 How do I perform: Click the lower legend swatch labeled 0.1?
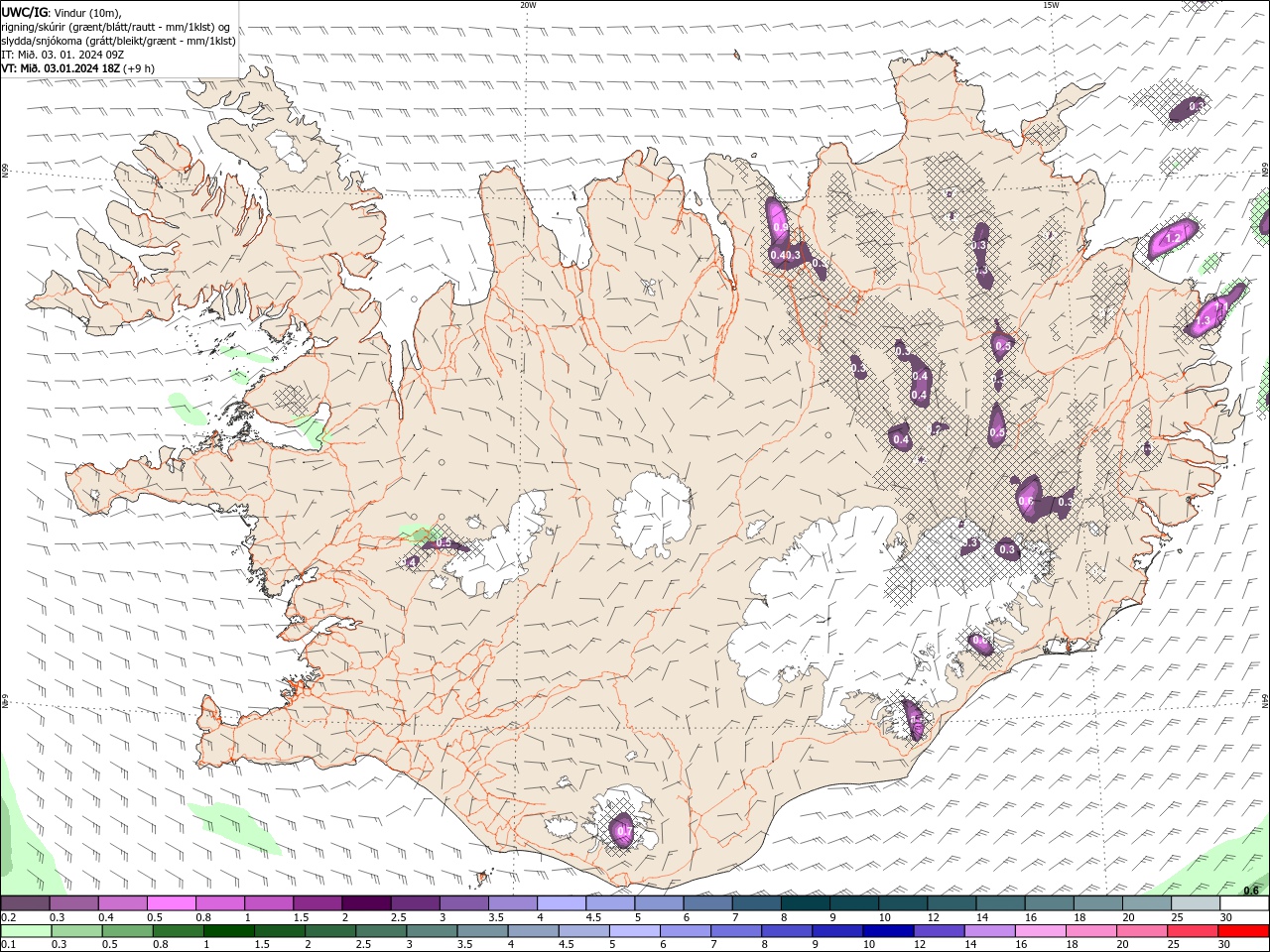(x=26, y=931)
